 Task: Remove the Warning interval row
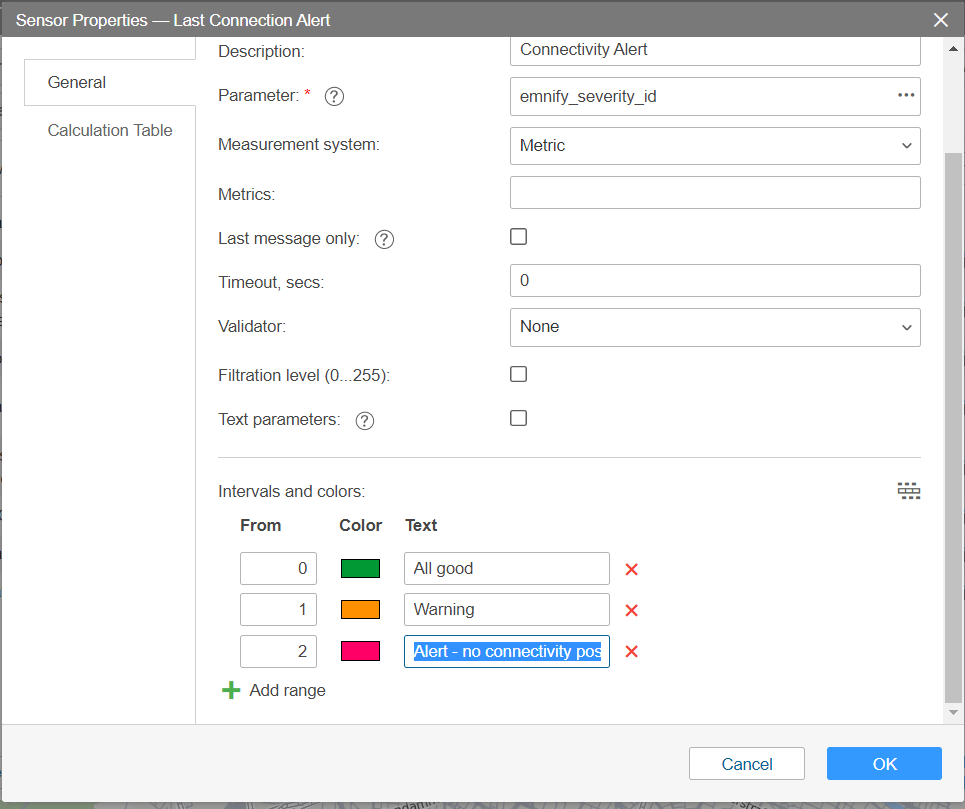[631, 610]
